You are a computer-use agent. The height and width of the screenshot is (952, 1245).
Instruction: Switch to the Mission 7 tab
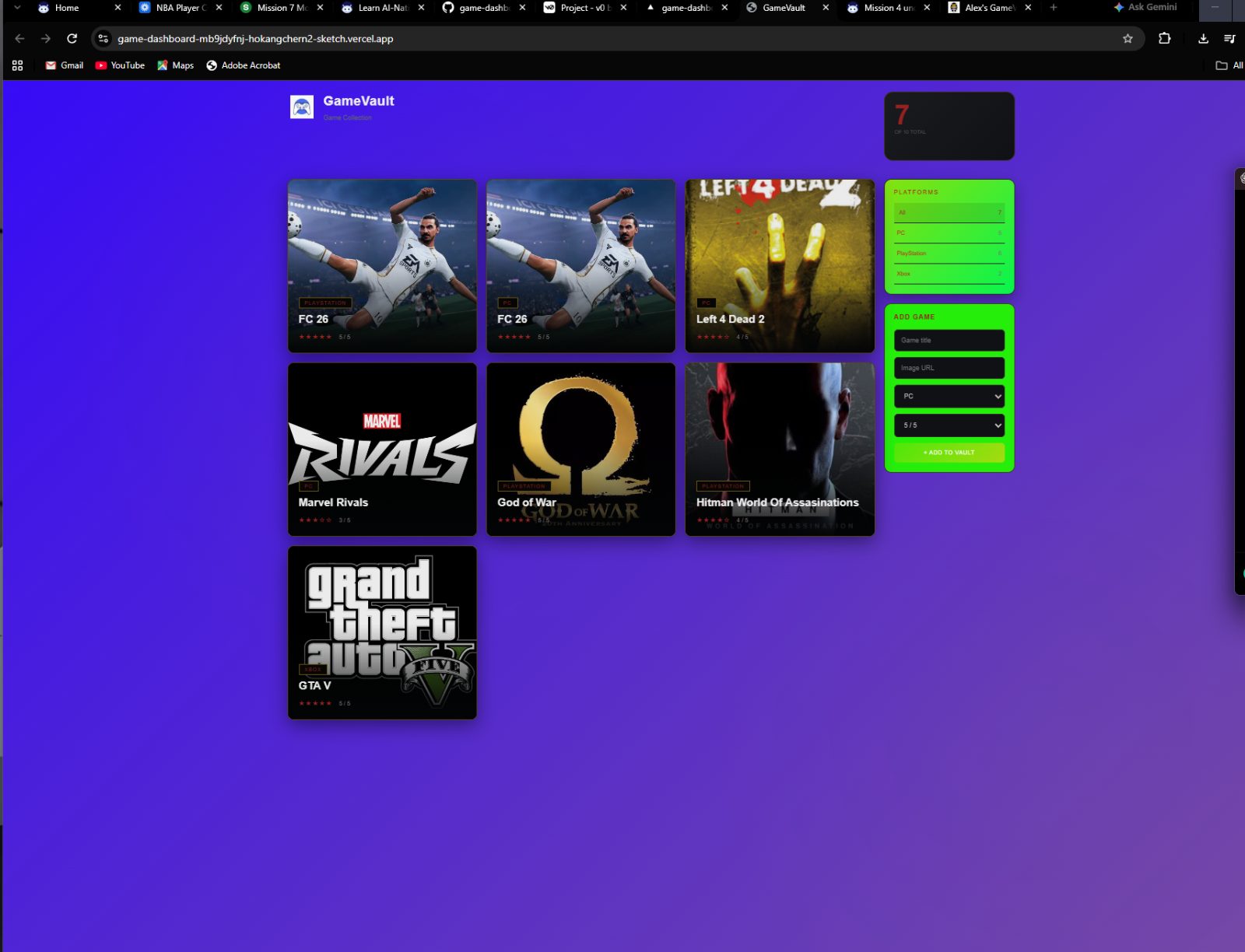click(x=274, y=8)
